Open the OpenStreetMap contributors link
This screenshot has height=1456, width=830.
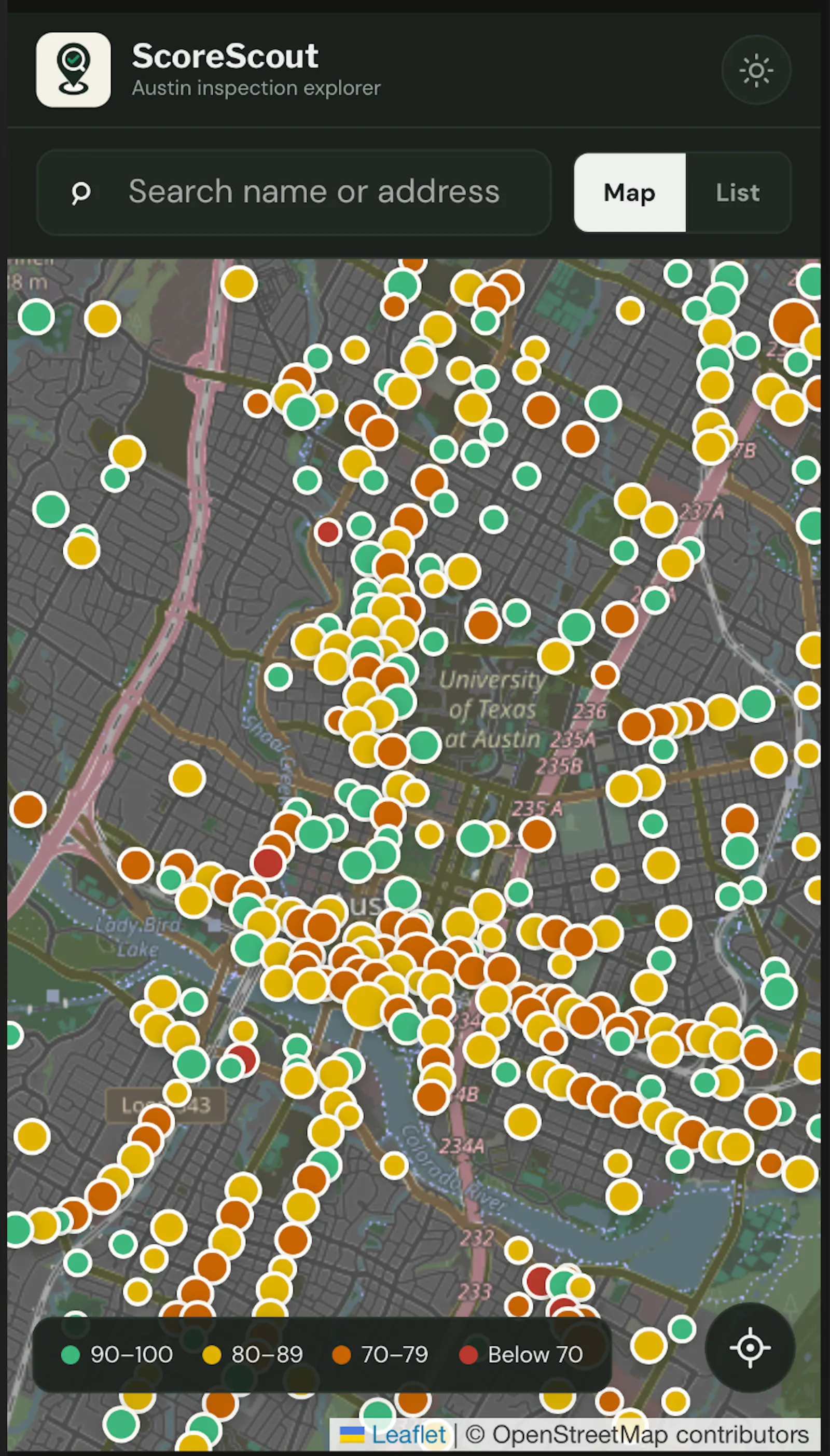[651, 1435]
